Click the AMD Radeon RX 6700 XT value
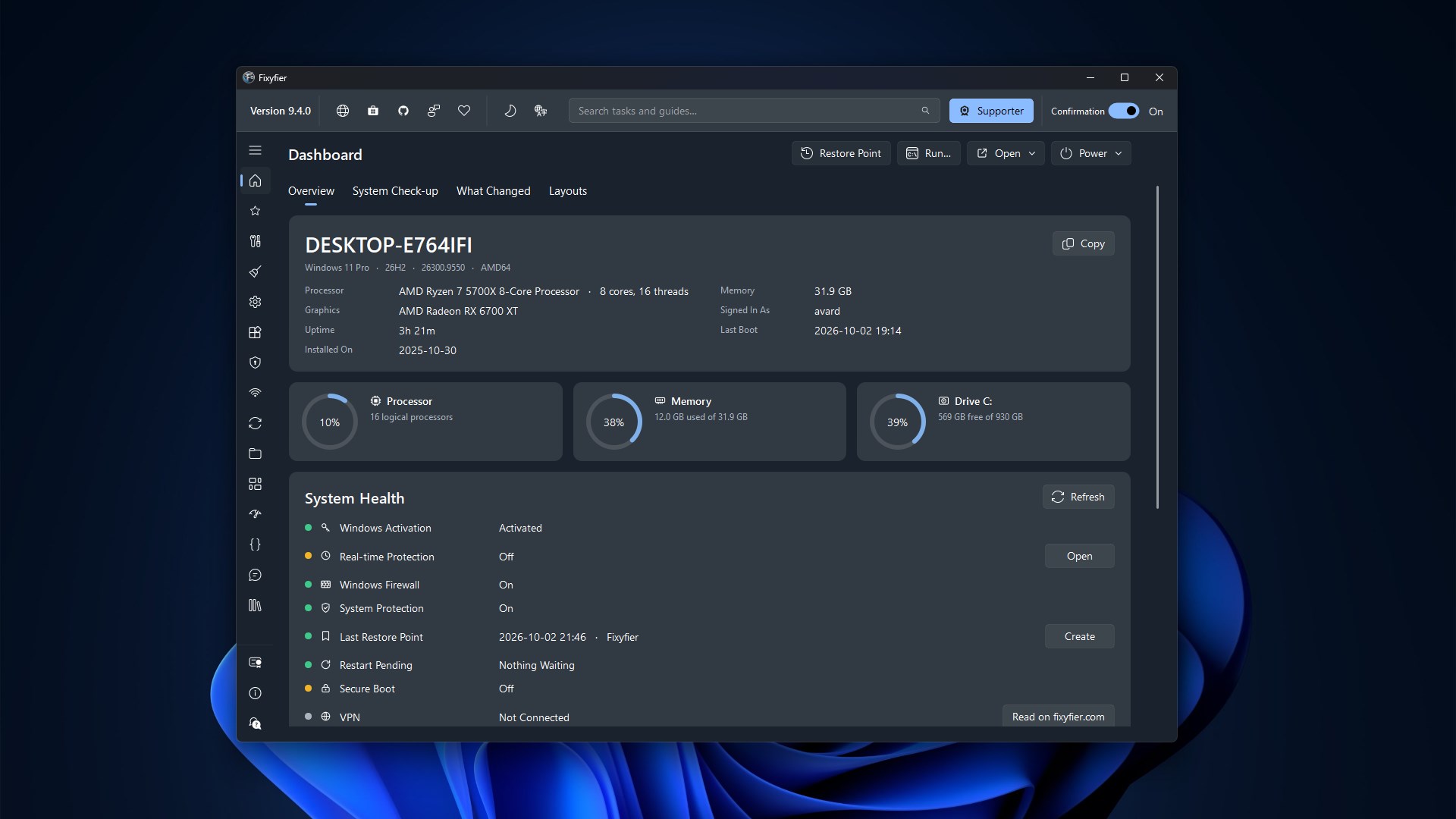The image size is (1456, 819). pos(458,311)
